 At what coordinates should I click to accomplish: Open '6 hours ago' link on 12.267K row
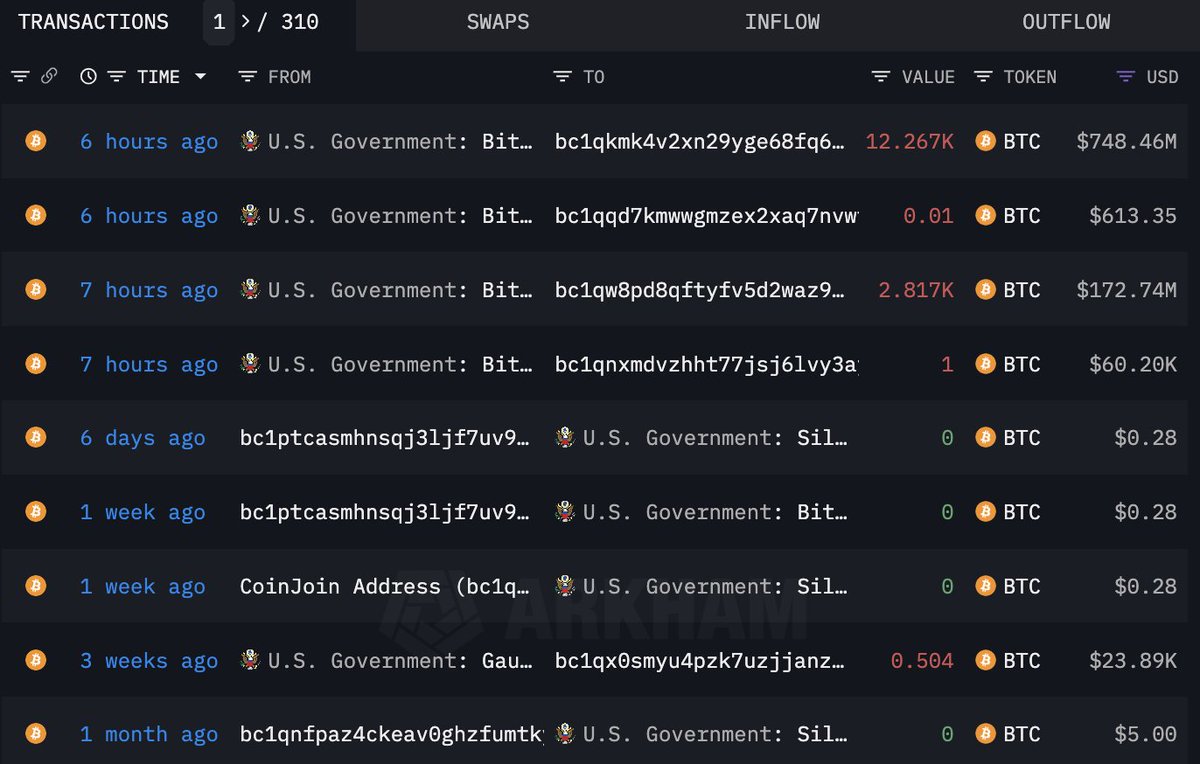(149, 142)
